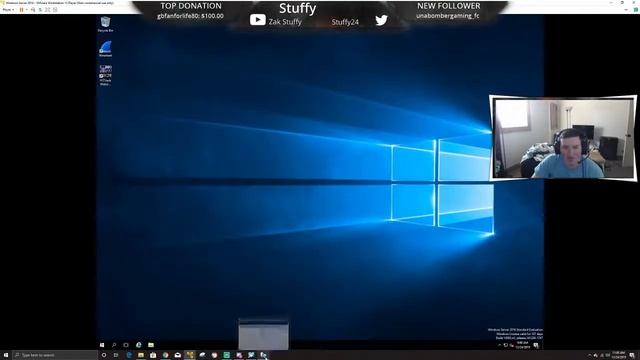Open Task View in the guest taskbar
The height and width of the screenshot is (360, 640).
pos(126,345)
